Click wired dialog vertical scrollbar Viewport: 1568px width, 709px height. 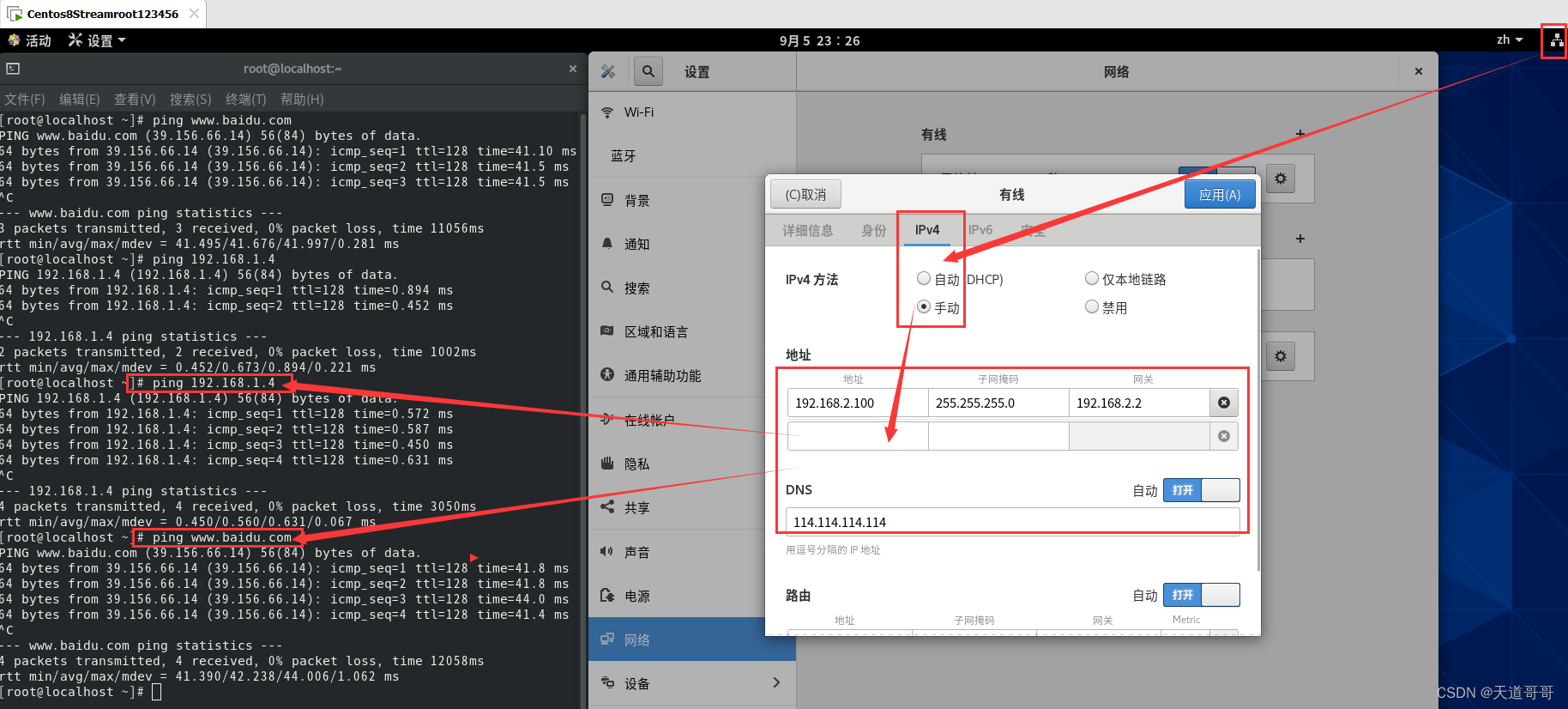point(1257,412)
